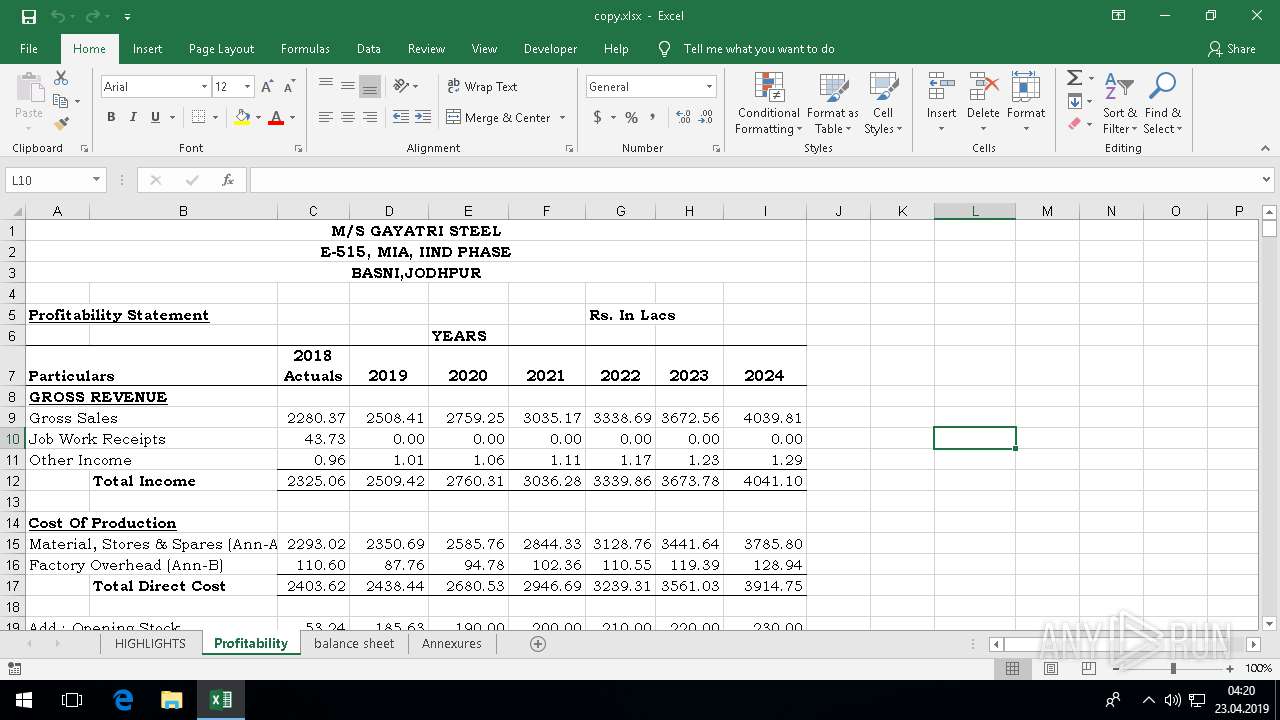Screen dimensions: 1280x720
Task: Apply Comma Style format
Action: coord(653,117)
